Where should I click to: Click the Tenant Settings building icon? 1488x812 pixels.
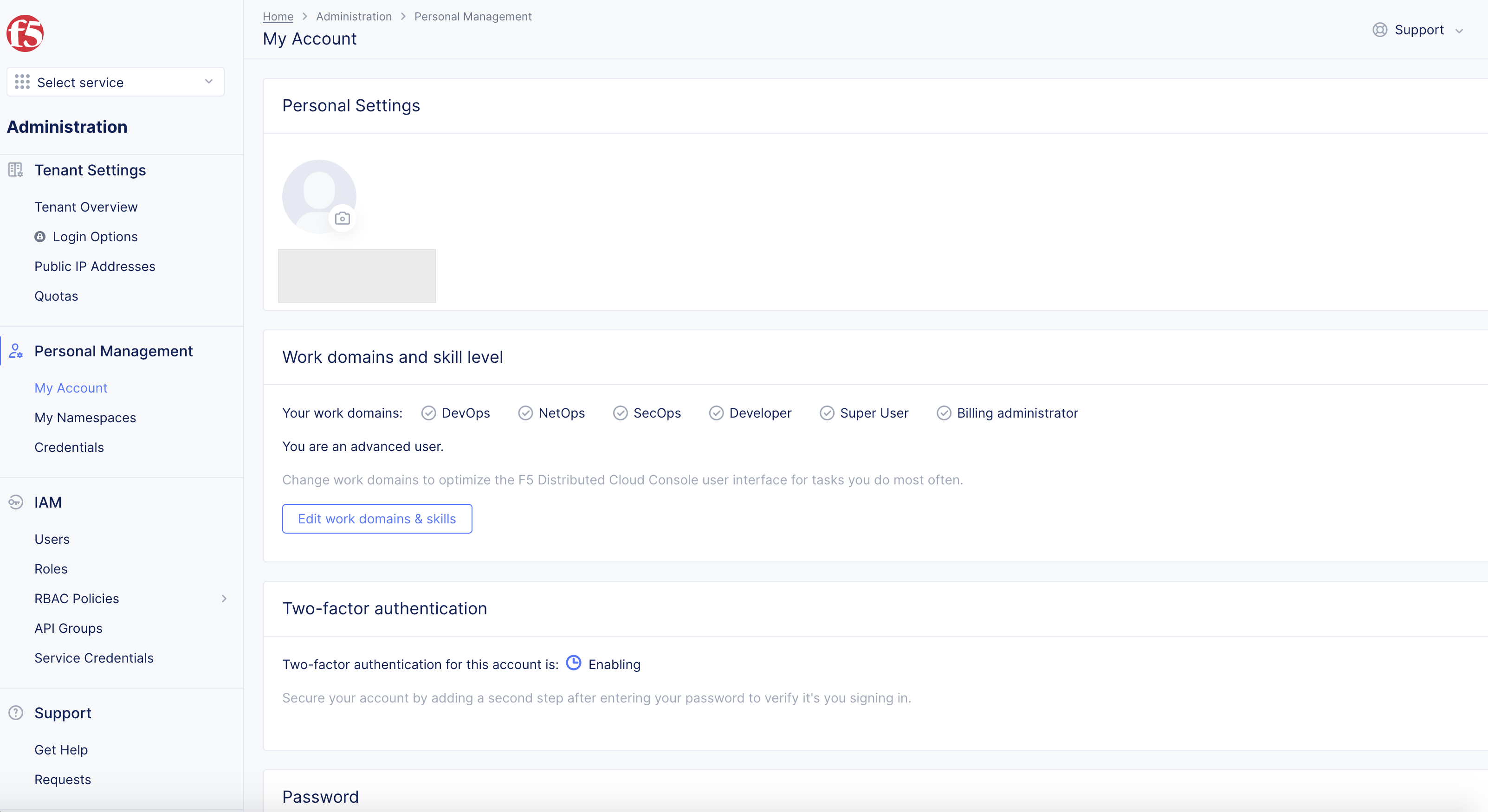[15, 170]
